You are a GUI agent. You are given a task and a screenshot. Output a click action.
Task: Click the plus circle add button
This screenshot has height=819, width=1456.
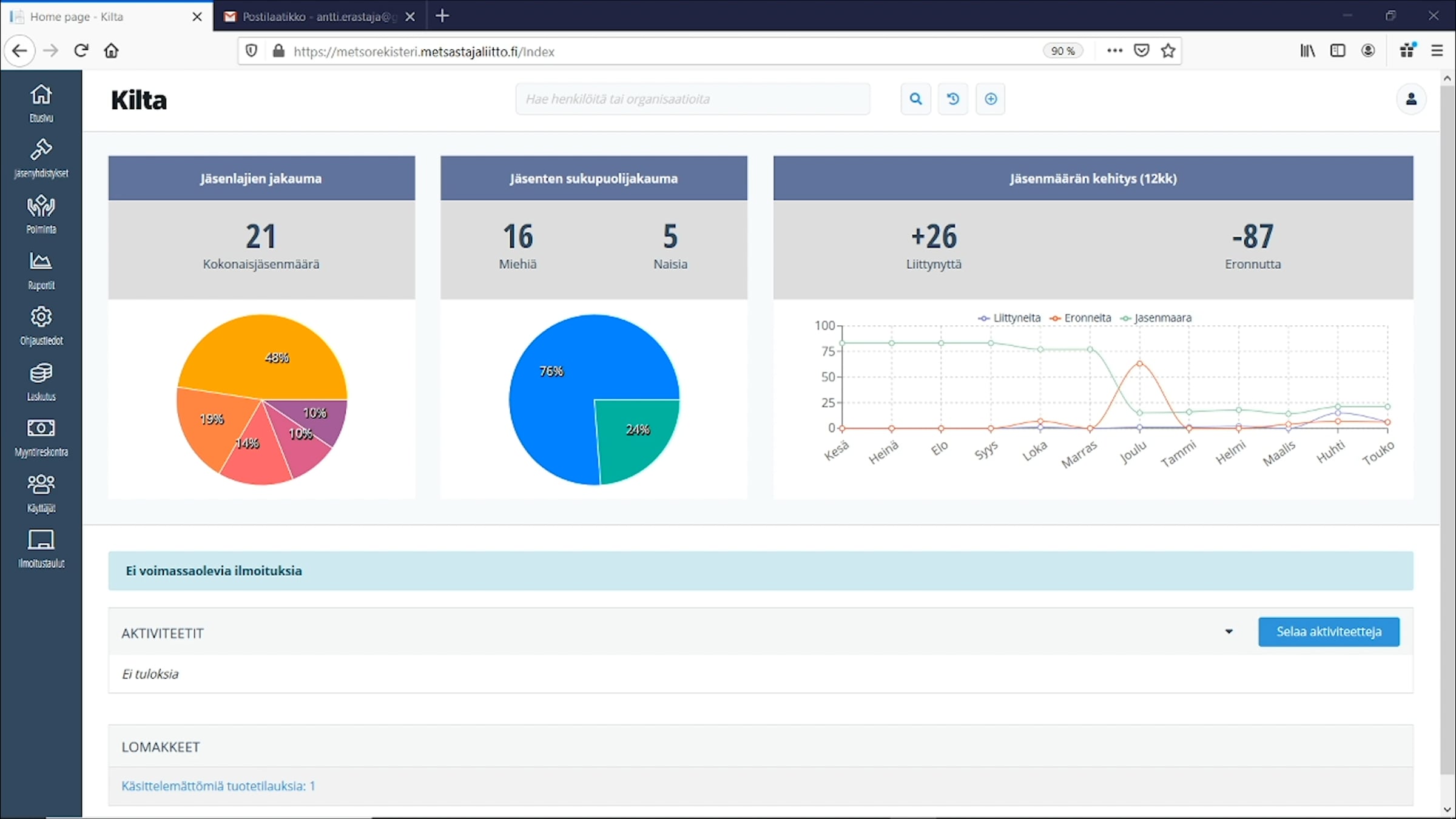coord(991,99)
